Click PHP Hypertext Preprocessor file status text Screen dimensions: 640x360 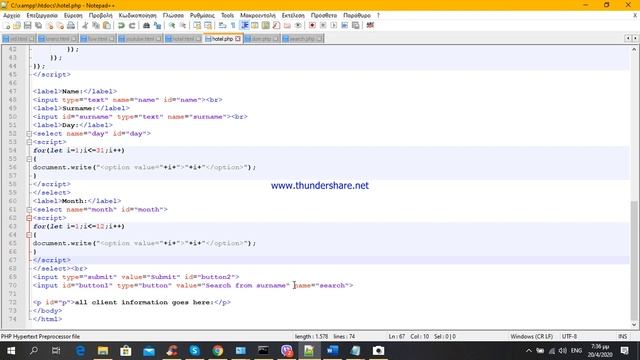pyautogui.click(x=40, y=336)
